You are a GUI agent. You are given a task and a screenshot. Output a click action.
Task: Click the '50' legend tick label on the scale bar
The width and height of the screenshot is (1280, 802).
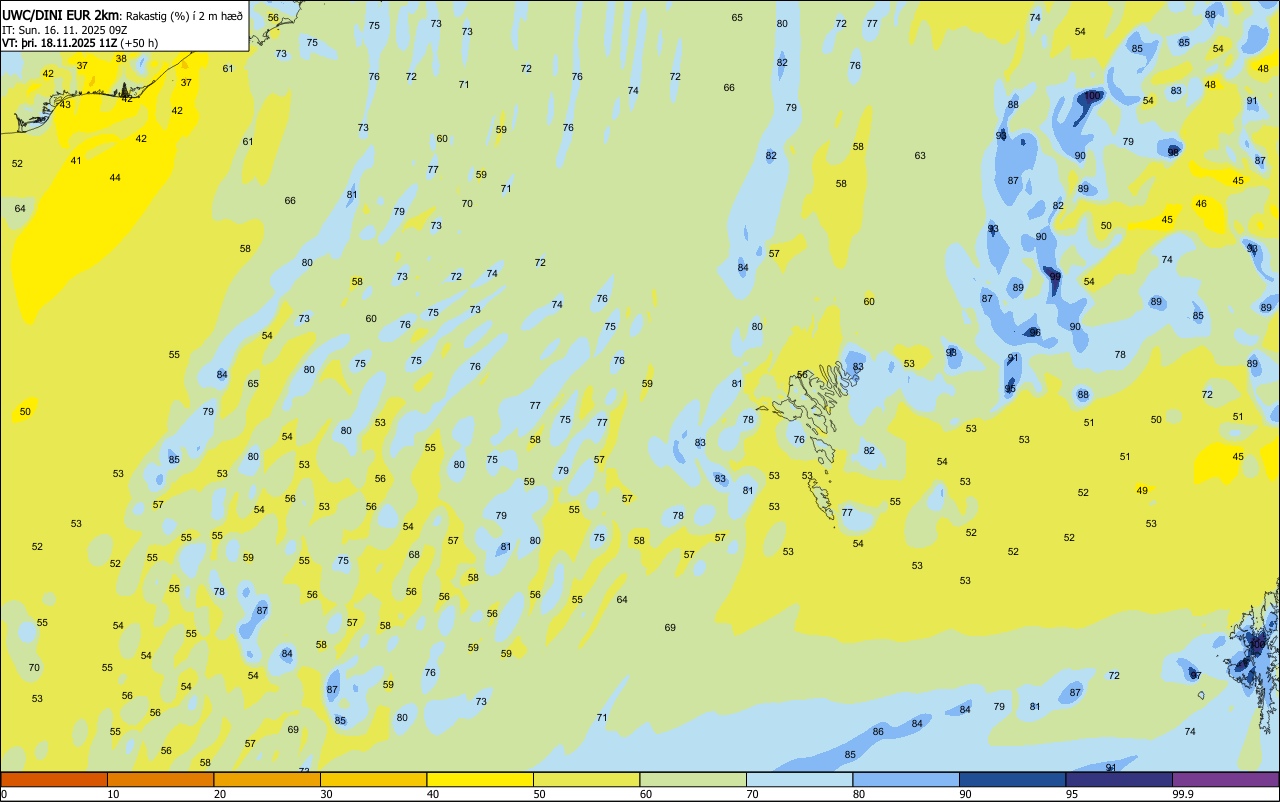coord(539,794)
